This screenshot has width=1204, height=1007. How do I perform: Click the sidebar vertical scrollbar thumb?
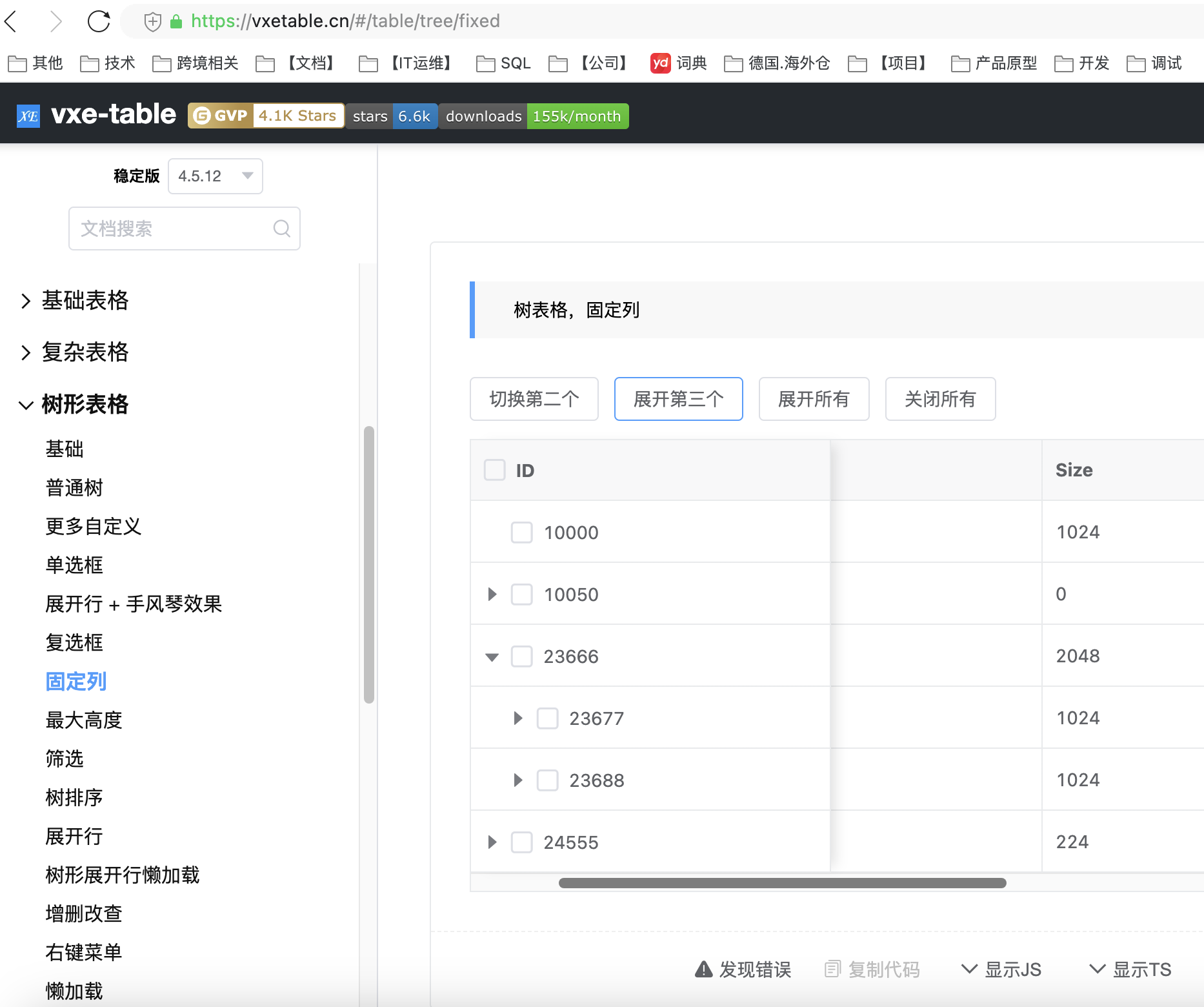(369, 565)
